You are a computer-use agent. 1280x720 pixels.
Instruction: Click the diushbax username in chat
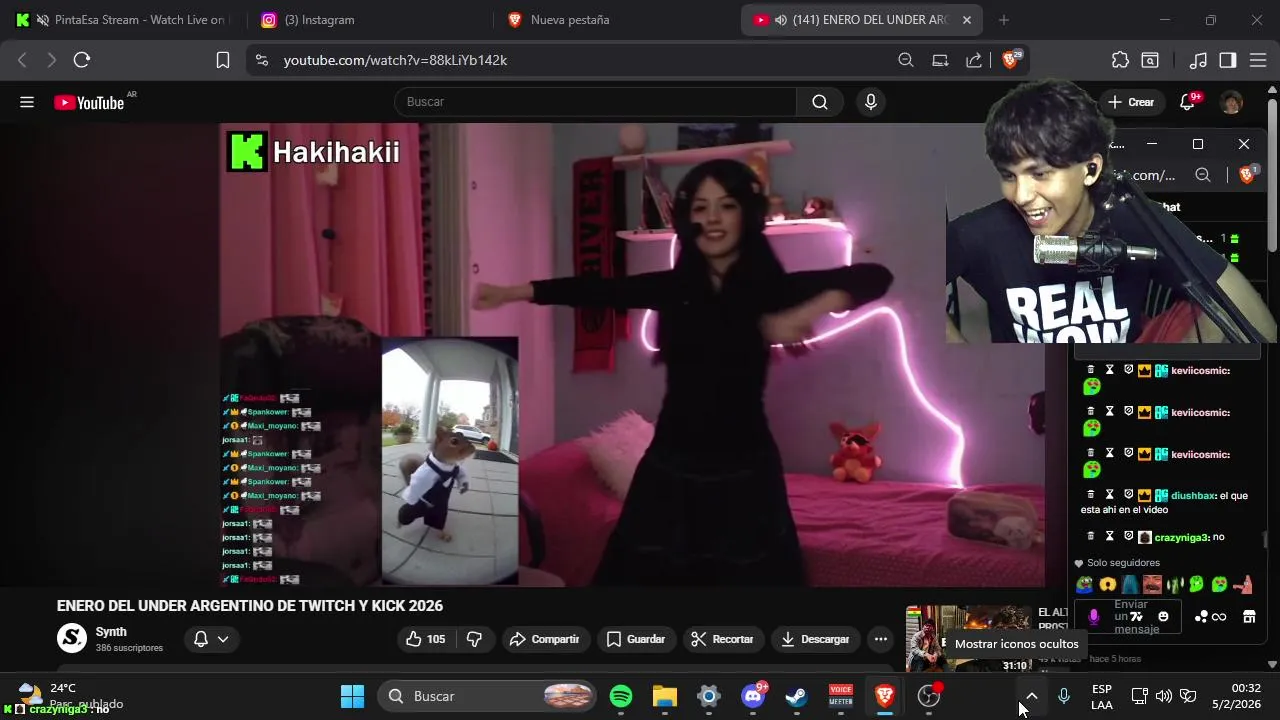(1193, 495)
